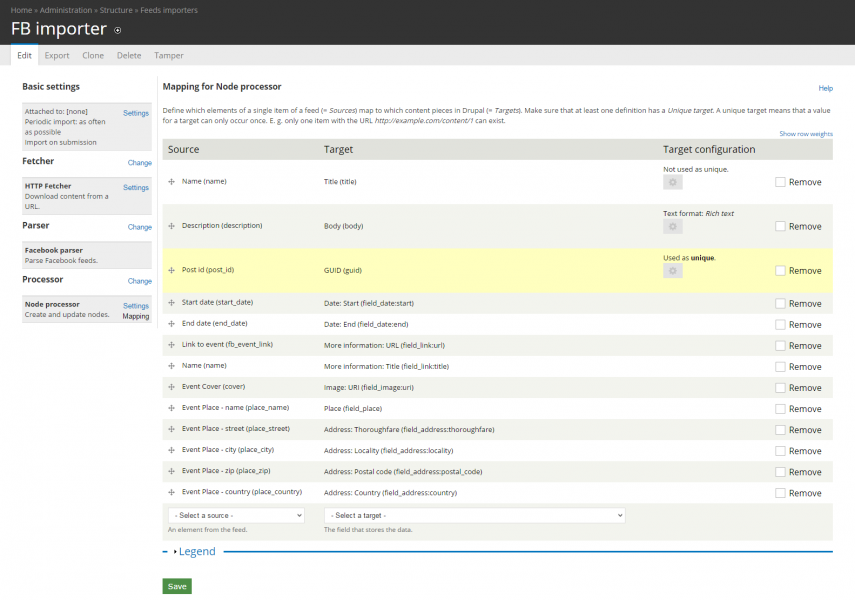Click drag handle of Event Place country row
This screenshot has height=600, width=855.
pyautogui.click(x=171, y=493)
